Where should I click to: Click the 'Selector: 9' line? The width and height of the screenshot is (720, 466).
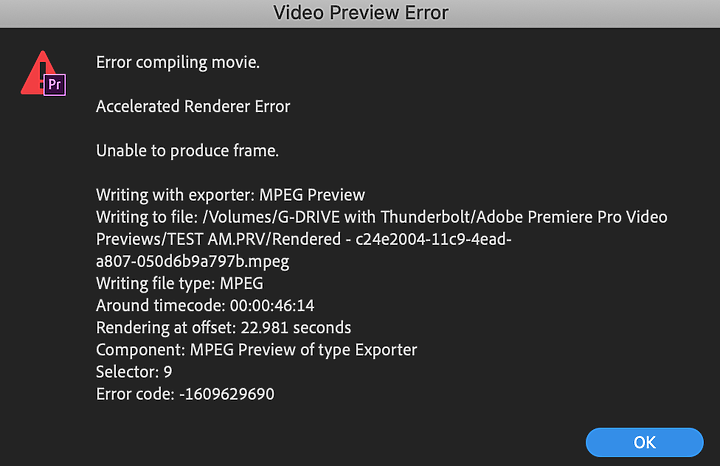pyautogui.click(x=134, y=371)
